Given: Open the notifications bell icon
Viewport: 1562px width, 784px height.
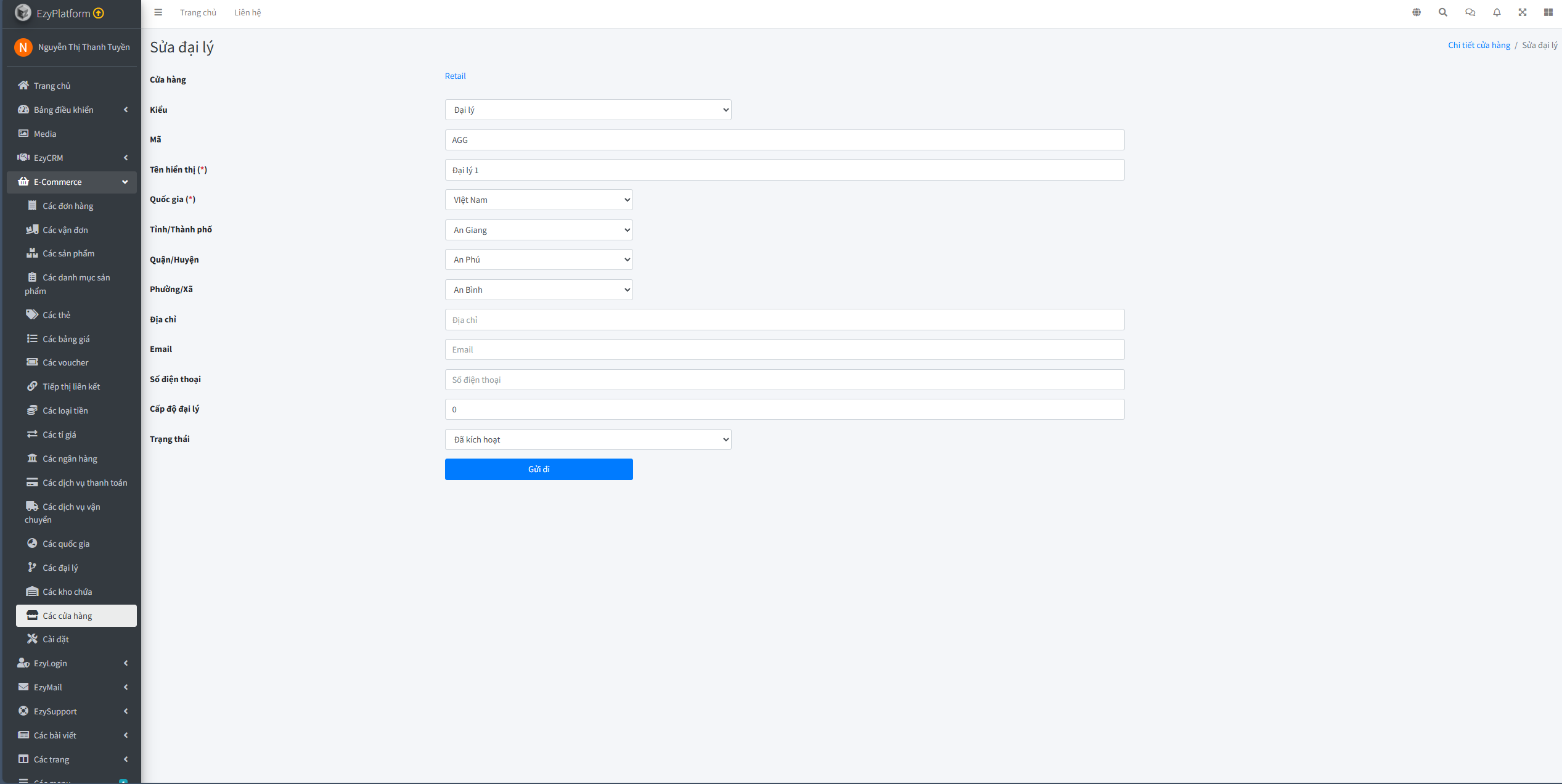Looking at the screenshot, I should click(1497, 12).
